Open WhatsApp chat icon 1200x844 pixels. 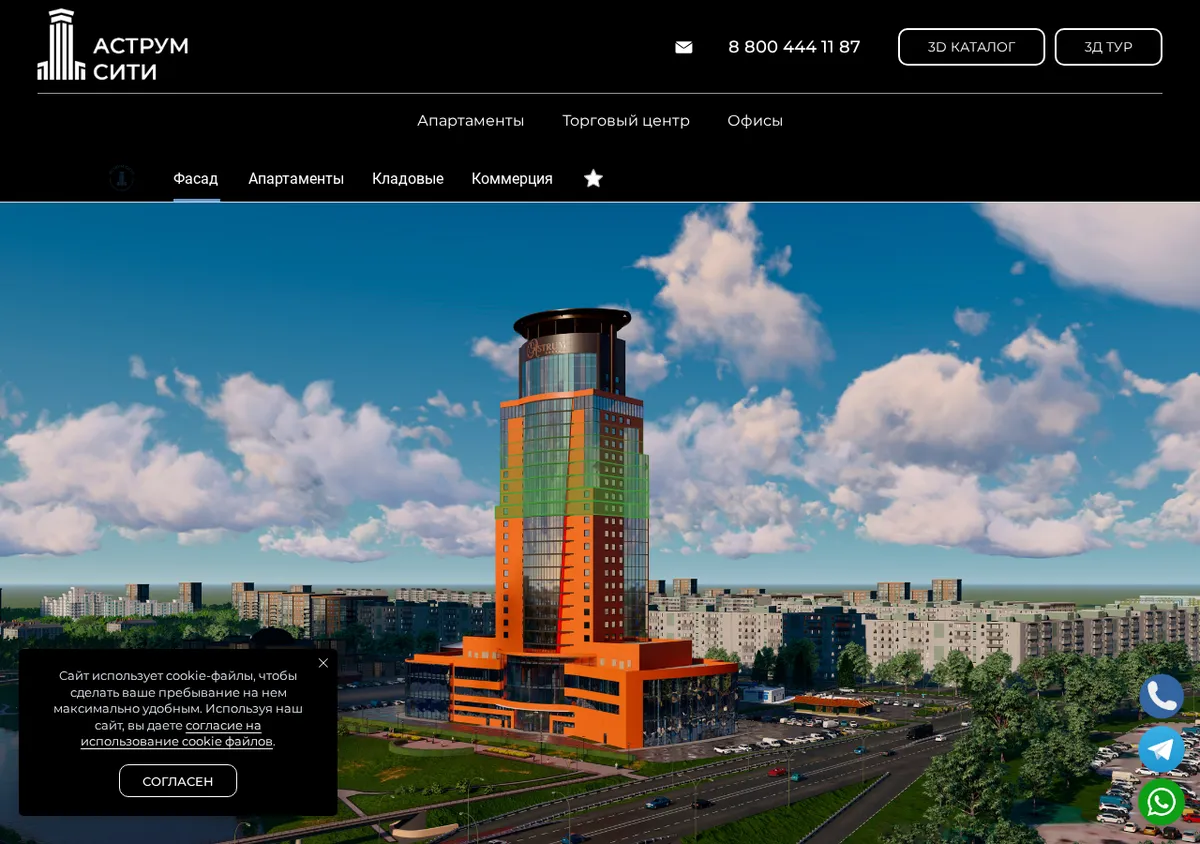click(x=1161, y=802)
